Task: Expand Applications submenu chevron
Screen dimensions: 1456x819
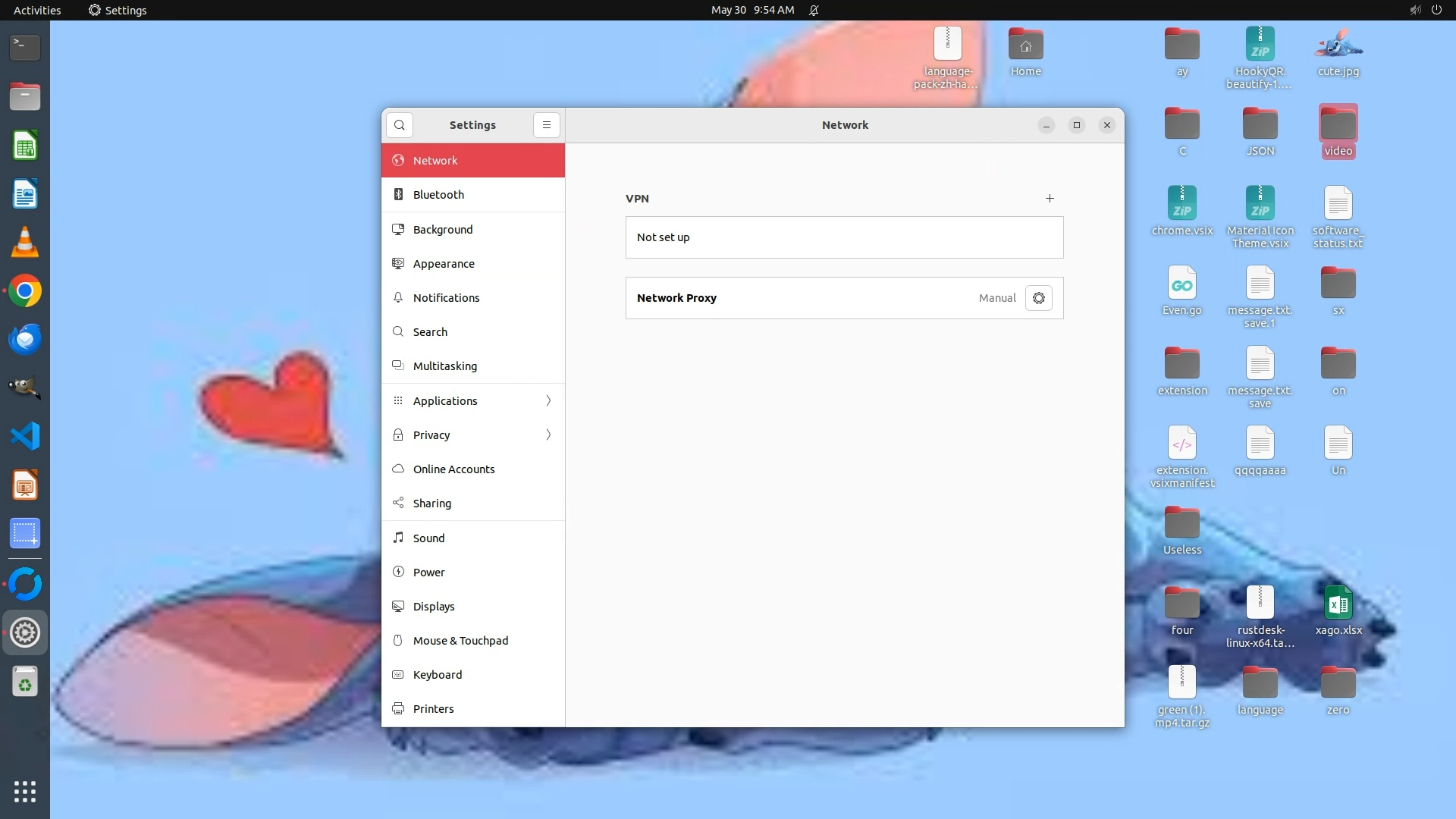Action: [x=548, y=400]
